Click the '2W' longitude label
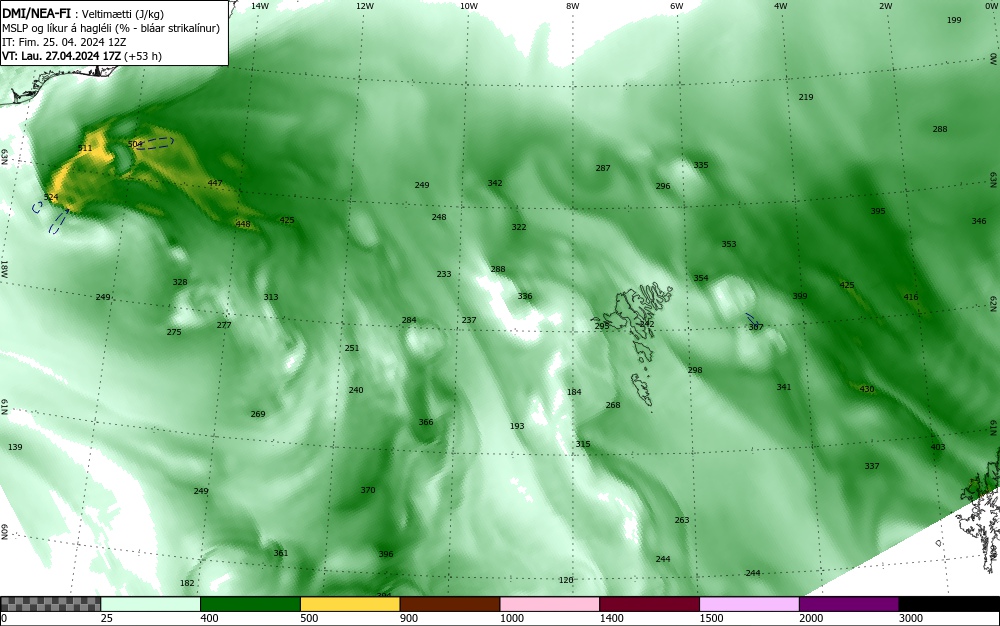This screenshot has width=1000, height=626. click(885, 6)
